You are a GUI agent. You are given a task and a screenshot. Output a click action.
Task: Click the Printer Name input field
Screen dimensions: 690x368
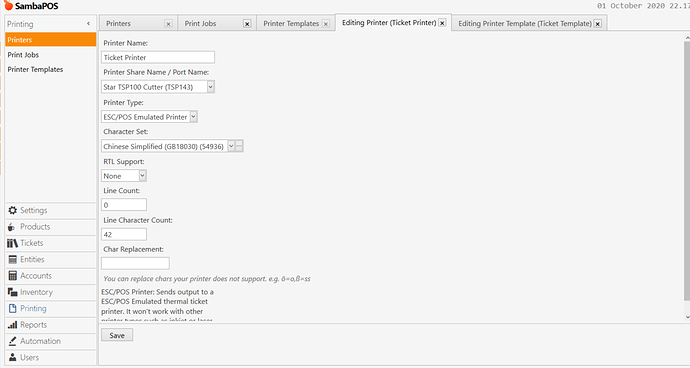[158, 57]
